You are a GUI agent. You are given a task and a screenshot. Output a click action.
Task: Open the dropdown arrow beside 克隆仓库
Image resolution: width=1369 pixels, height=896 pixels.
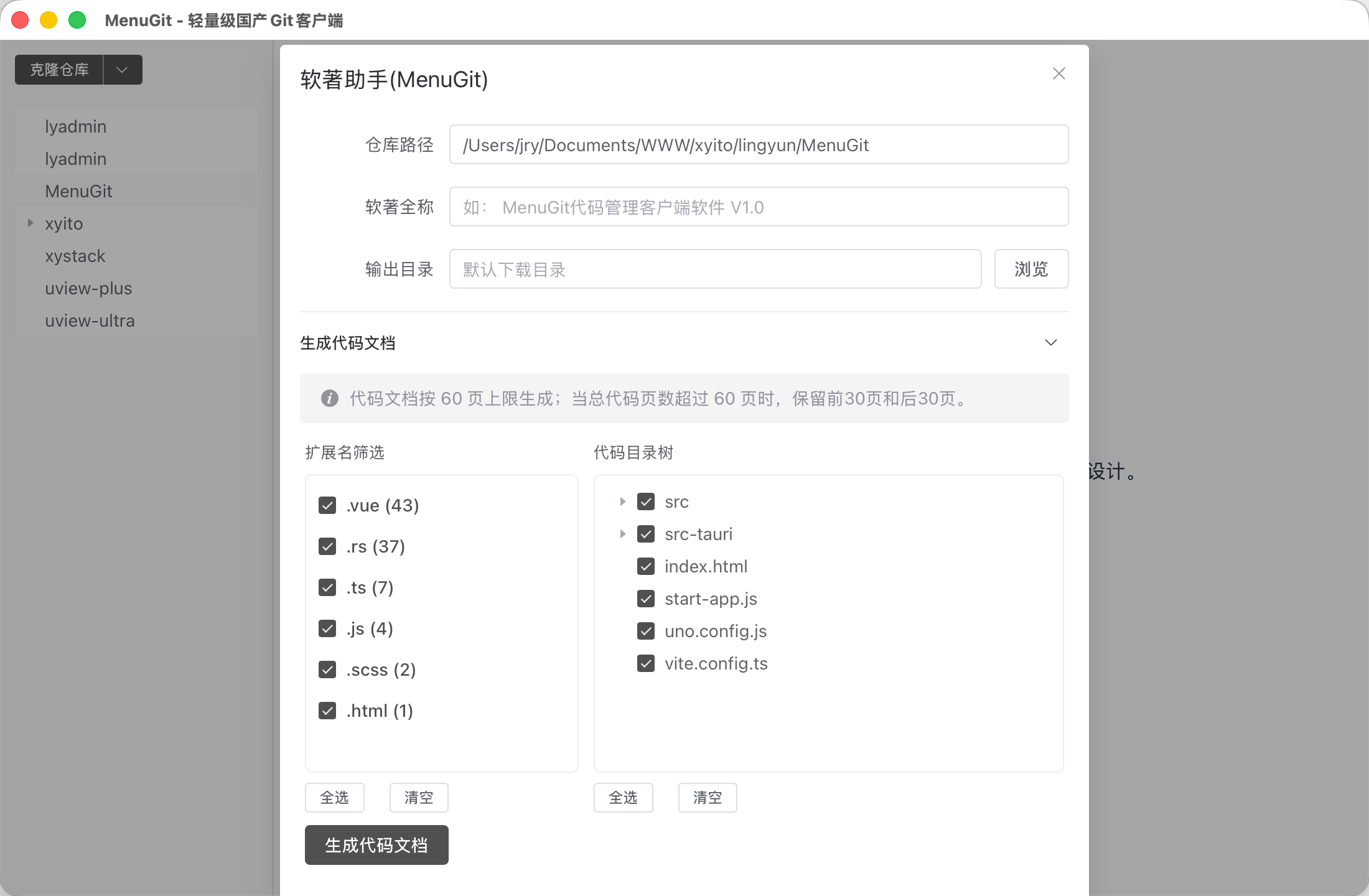click(123, 70)
